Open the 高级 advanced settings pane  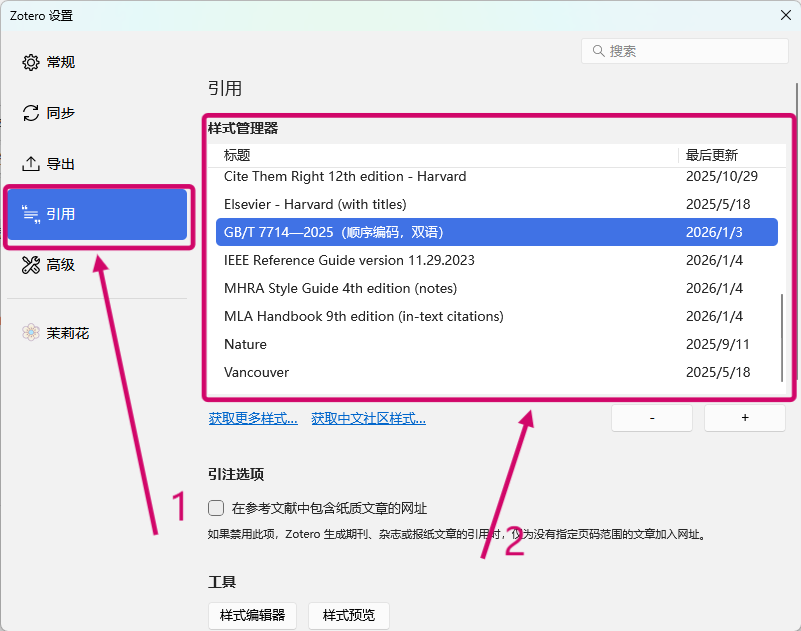[x=97, y=265]
